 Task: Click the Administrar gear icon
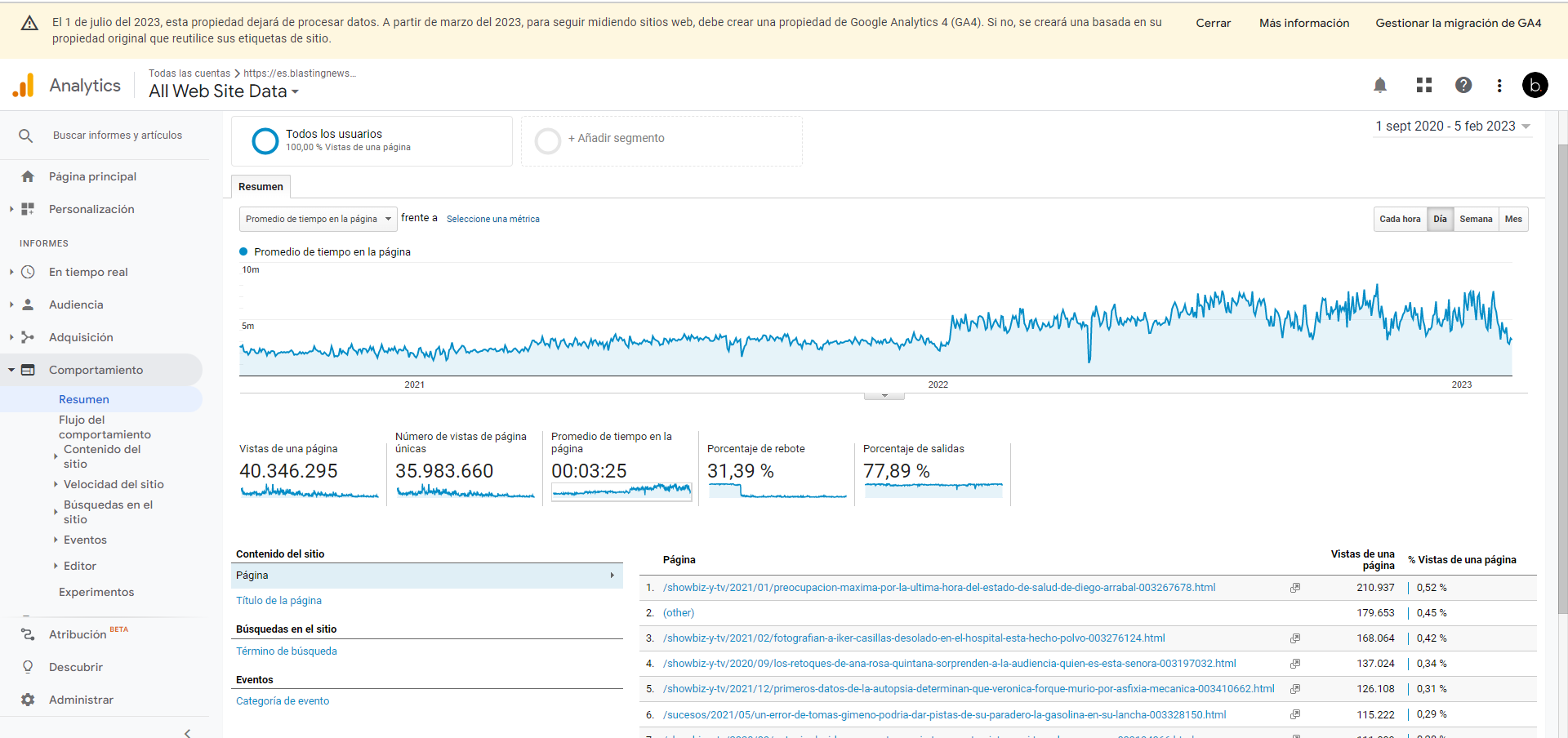click(x=28, y=700)
